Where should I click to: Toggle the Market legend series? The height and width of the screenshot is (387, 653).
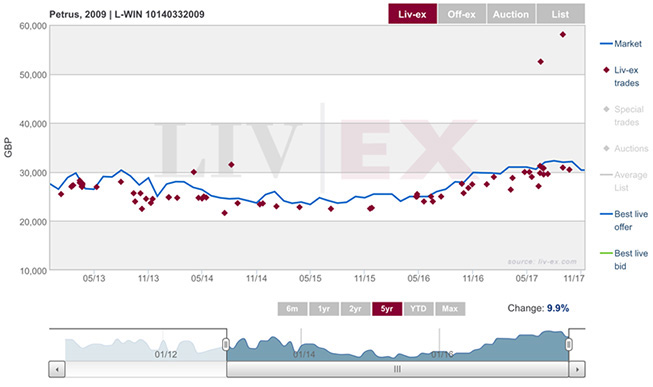click(621, 44)
